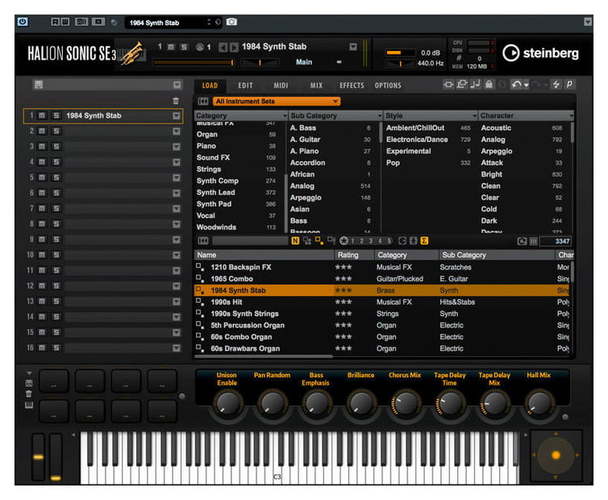Image resolution: width=608 pixels, height=500 pixels.
Task: Adjust the header slot pan slider
Action: 259,62
